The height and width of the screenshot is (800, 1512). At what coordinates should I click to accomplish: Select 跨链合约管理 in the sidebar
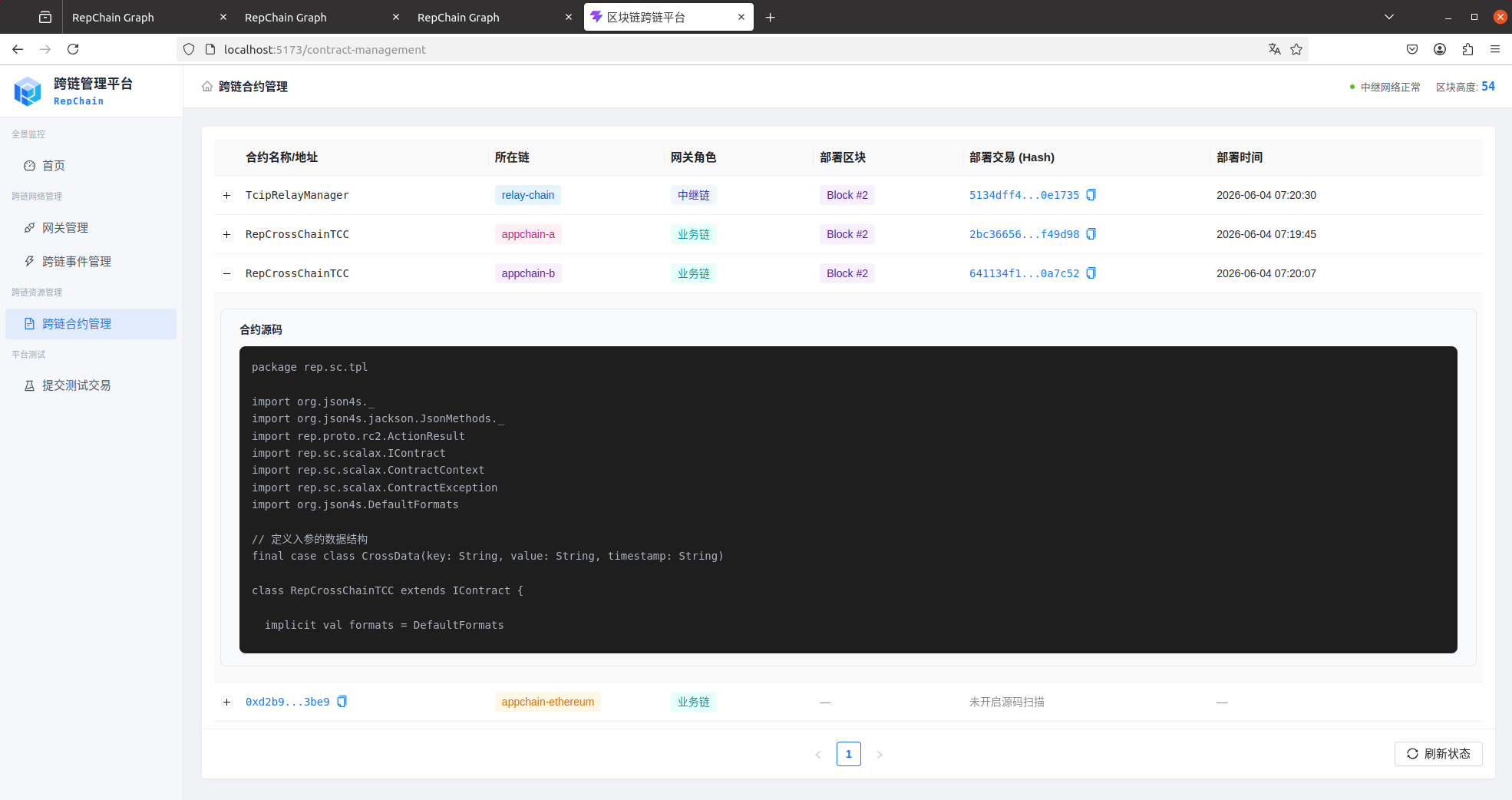coord(91,324)
